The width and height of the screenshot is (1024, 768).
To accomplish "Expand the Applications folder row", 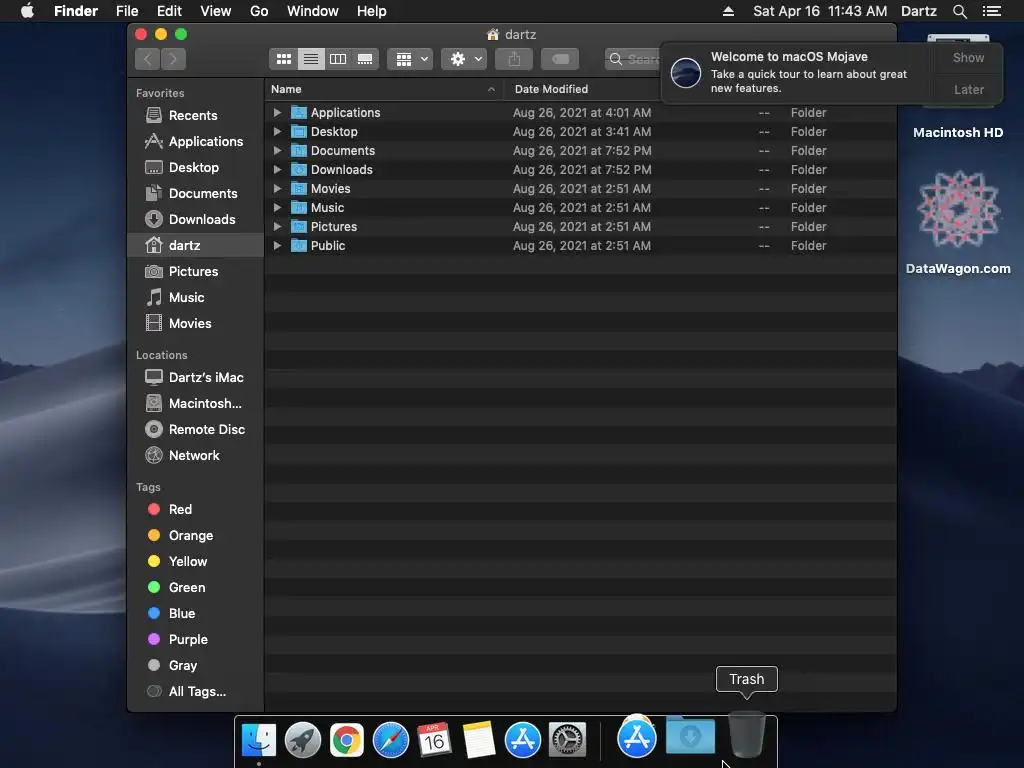I will (277, 113).
